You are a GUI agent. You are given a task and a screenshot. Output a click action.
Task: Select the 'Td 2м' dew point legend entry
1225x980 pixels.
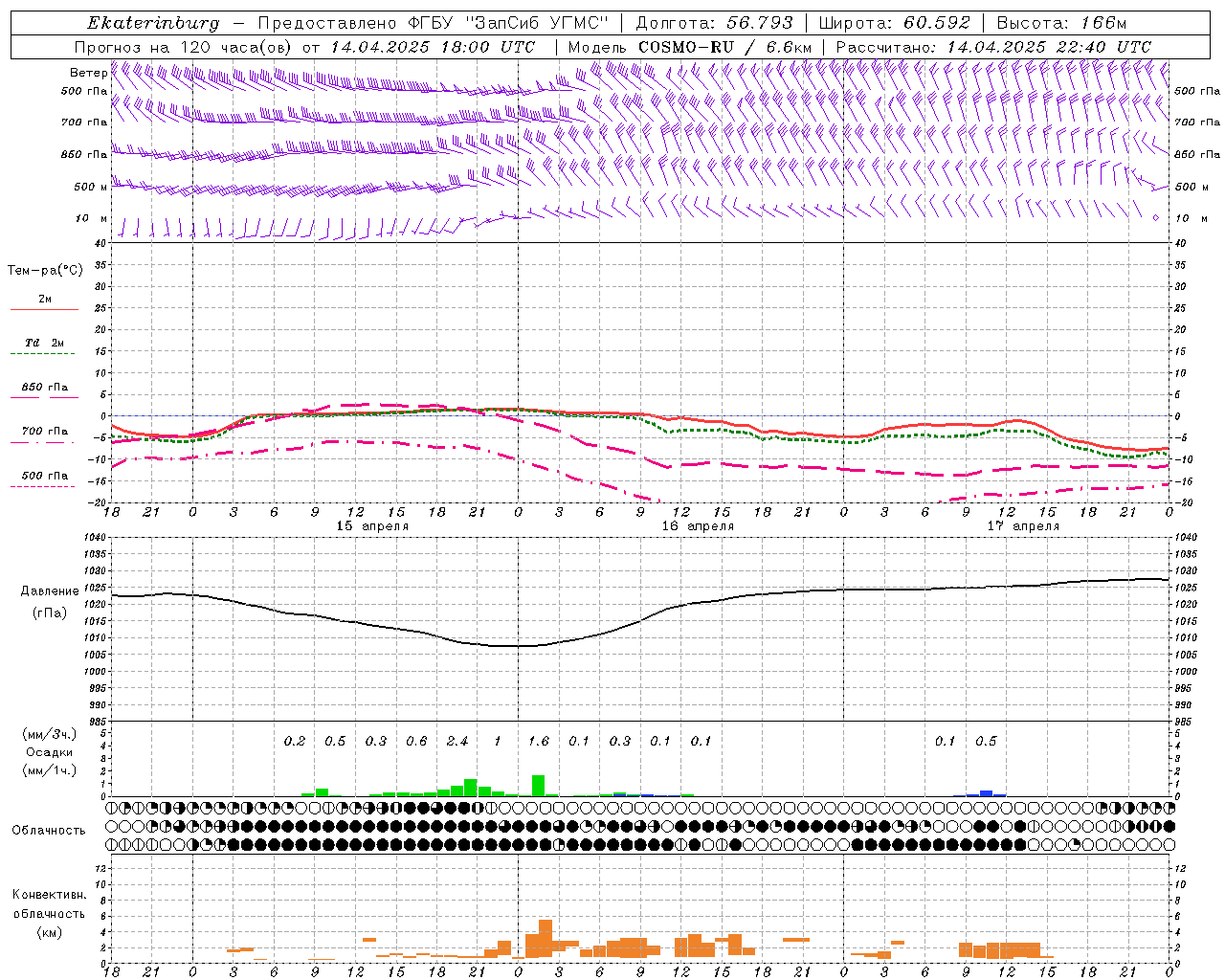(x=44, y=343)
